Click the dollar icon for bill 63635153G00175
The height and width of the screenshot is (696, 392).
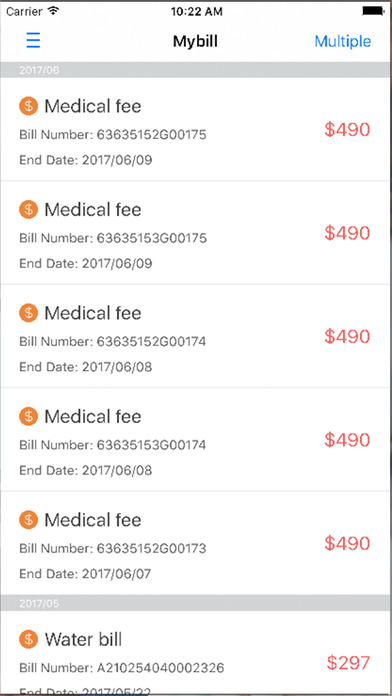29,210
